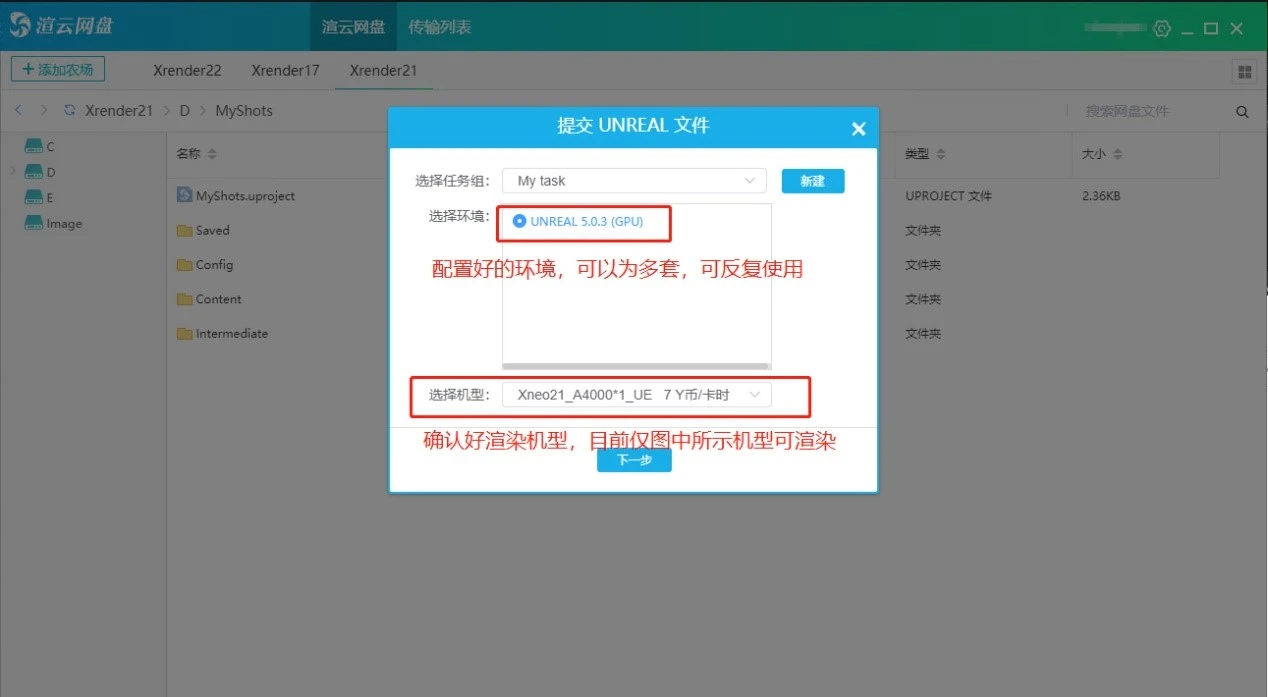Select the C drive icon in sidebar
Image resolution: width=1268 pixels, height=697 pixels.
(34, 146)
